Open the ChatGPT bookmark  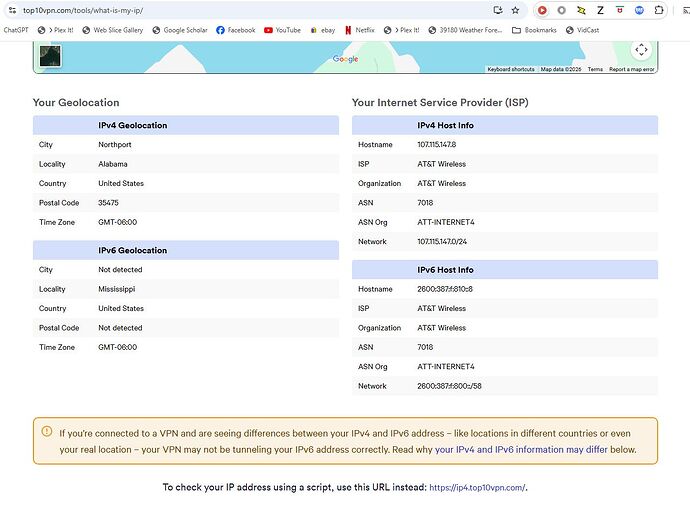pyautogui.click(x=16, y=30)
